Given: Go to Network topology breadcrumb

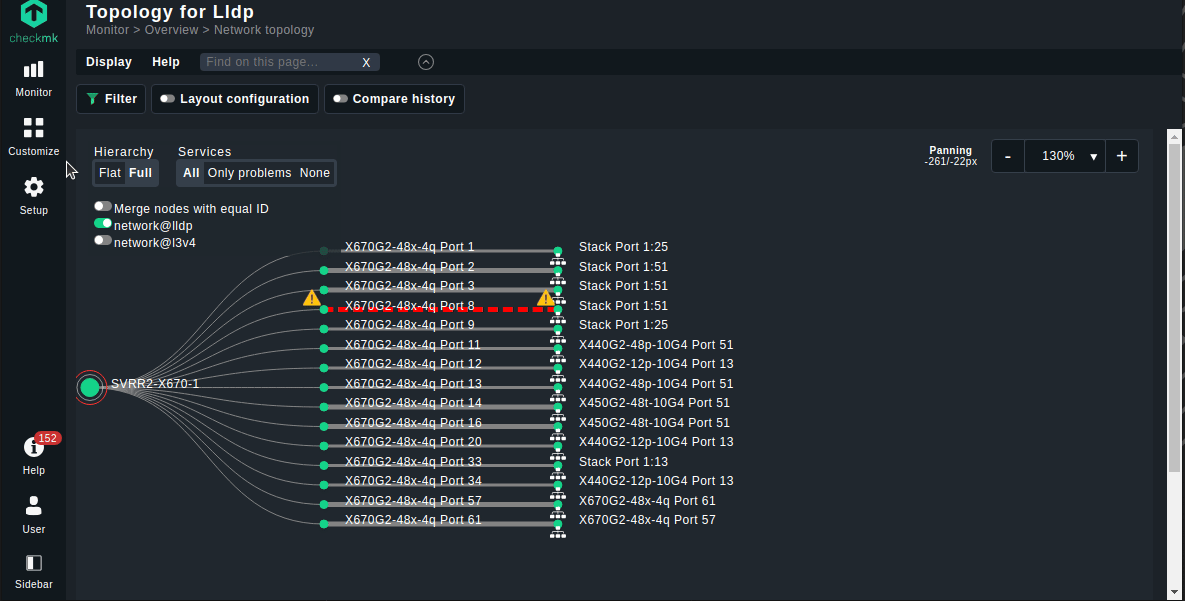Looking at the screenshot, I should click(264, 30).
